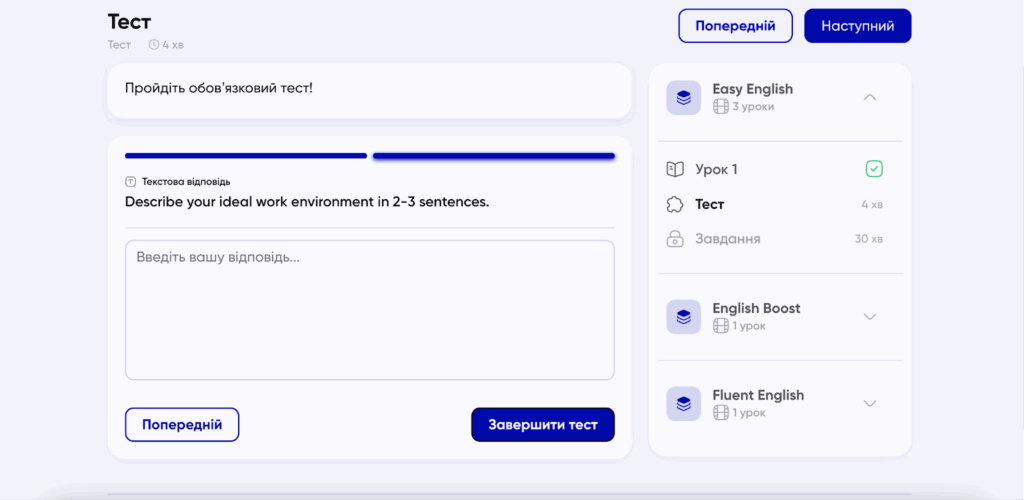Click the English Boost course stack icon

683,317
